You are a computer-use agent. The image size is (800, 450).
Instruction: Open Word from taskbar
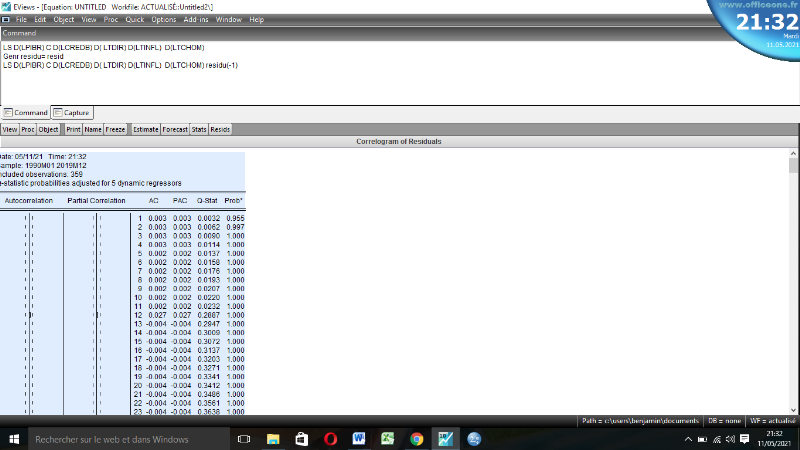tap(359, 439)
